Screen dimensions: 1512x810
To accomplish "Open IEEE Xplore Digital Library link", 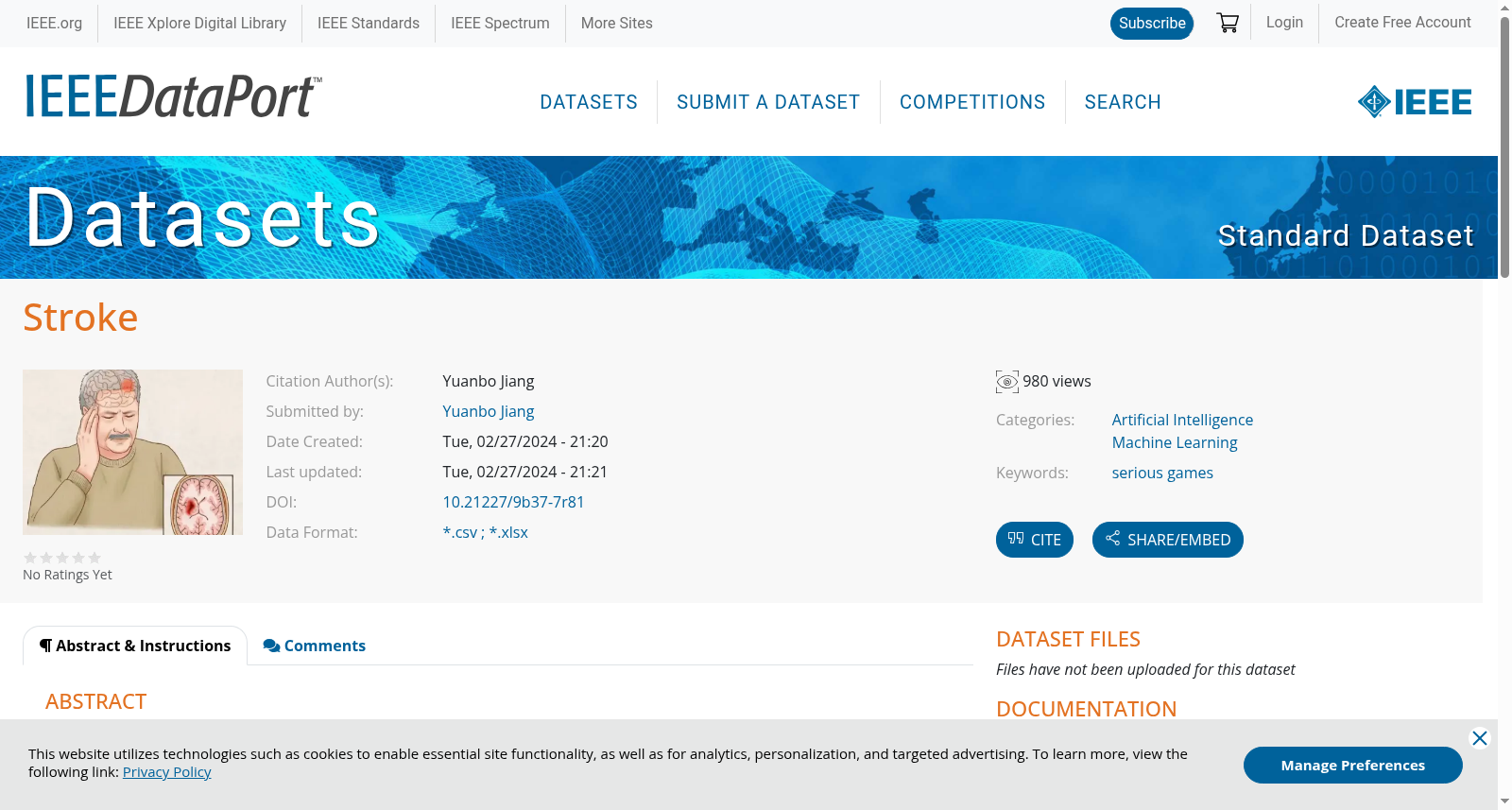I will tap(200, 24).
